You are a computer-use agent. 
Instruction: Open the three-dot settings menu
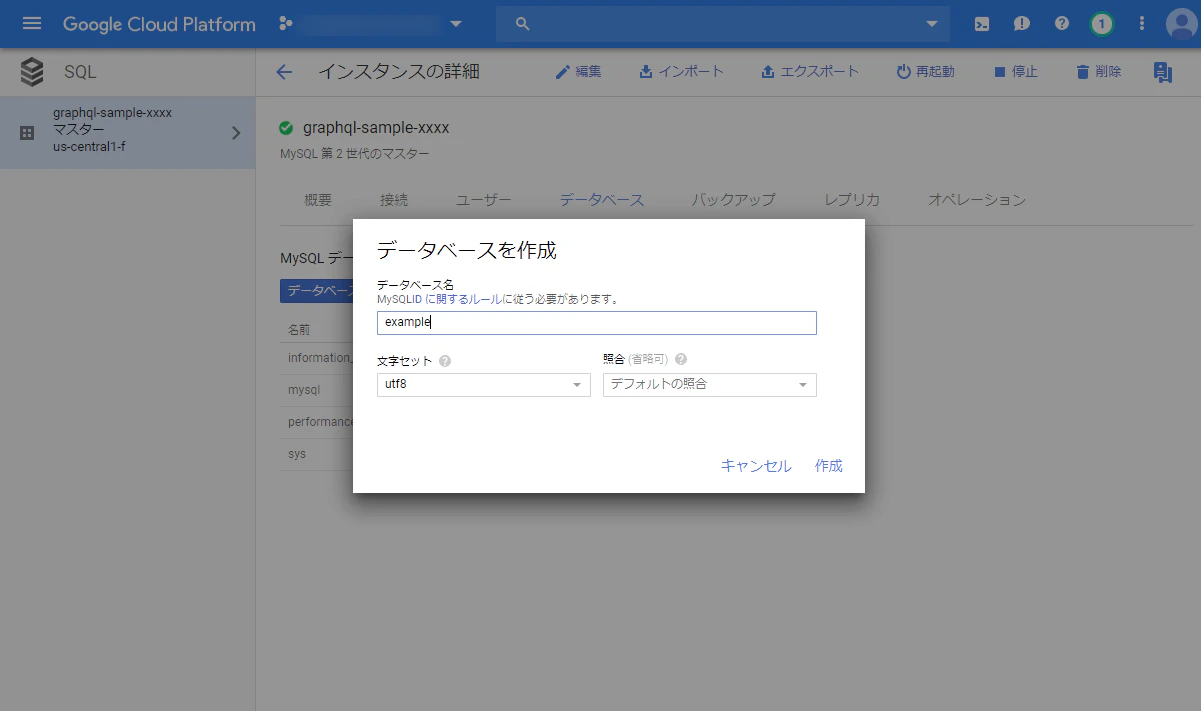pos(1142,24)
